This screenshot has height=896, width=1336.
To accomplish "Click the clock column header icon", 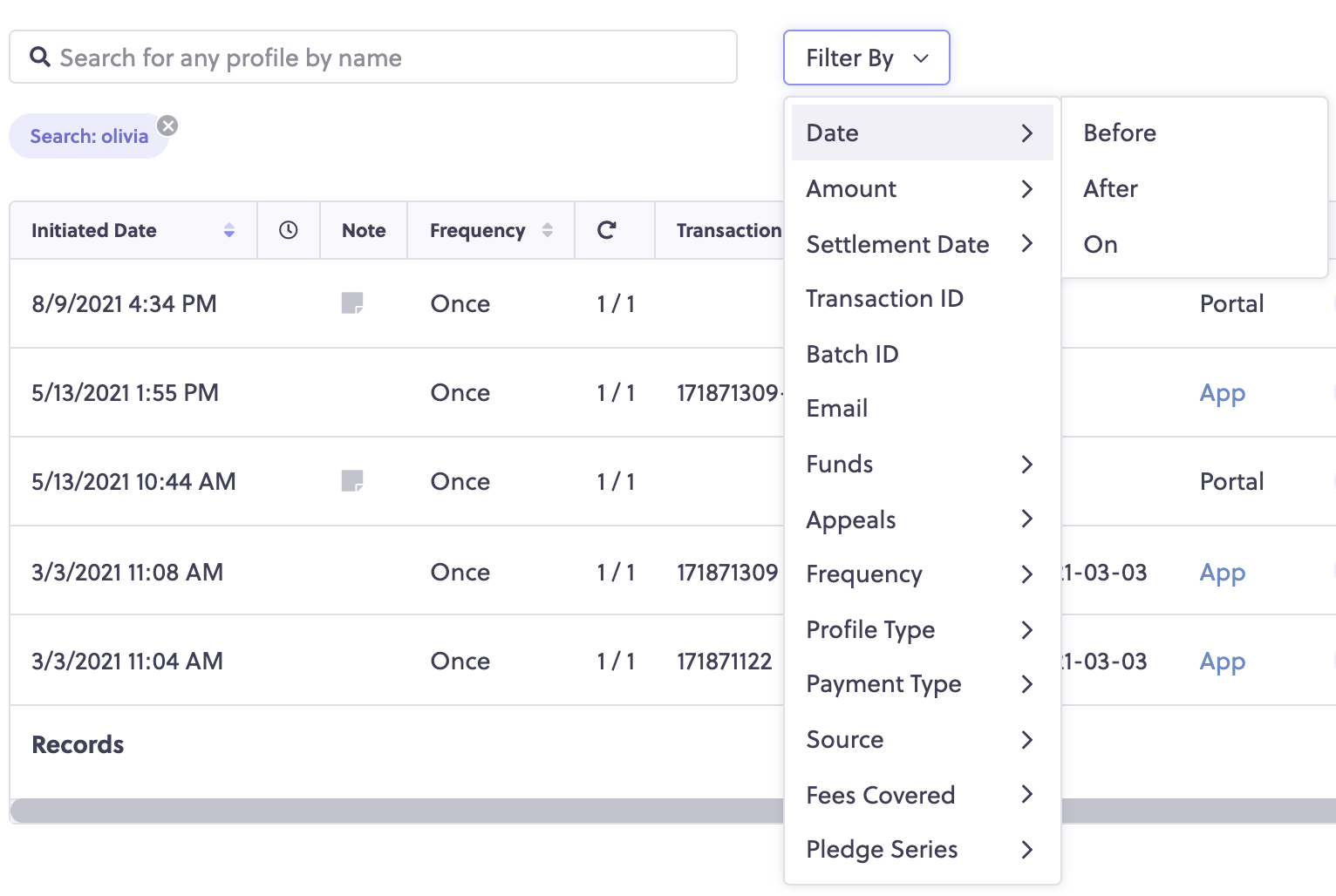I will coord(289,230).
